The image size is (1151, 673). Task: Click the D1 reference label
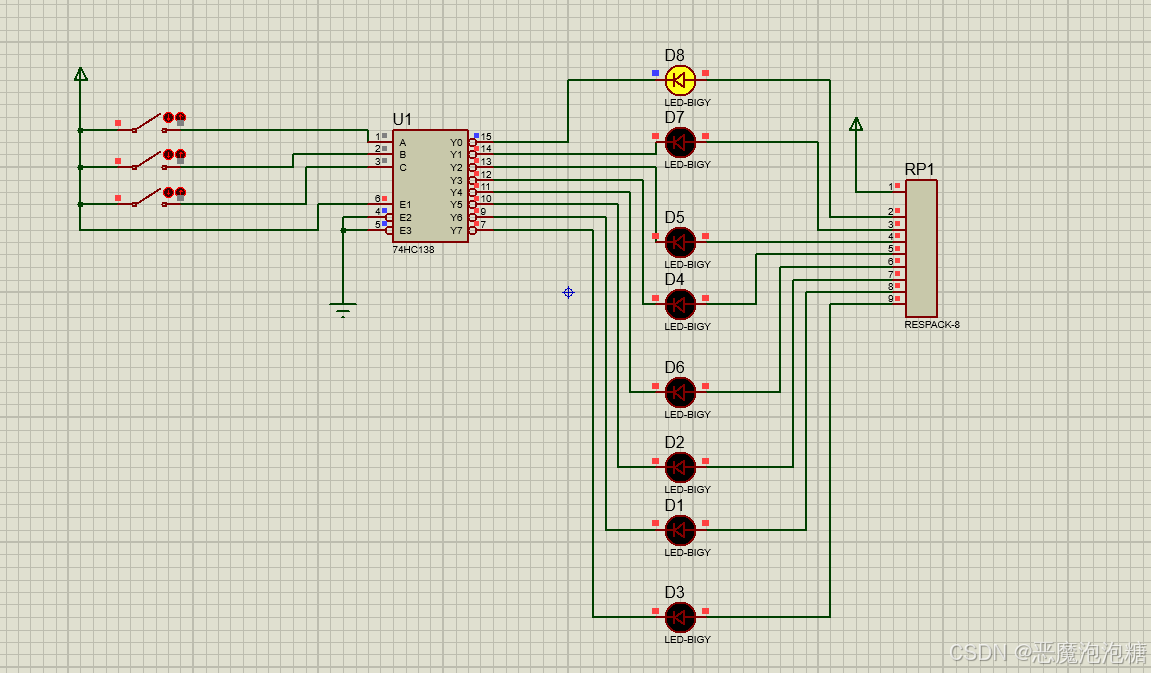pos(674,505)
